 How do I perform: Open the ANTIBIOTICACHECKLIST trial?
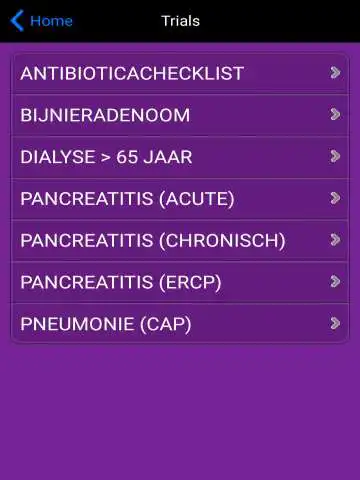click(x=180, y=73)
